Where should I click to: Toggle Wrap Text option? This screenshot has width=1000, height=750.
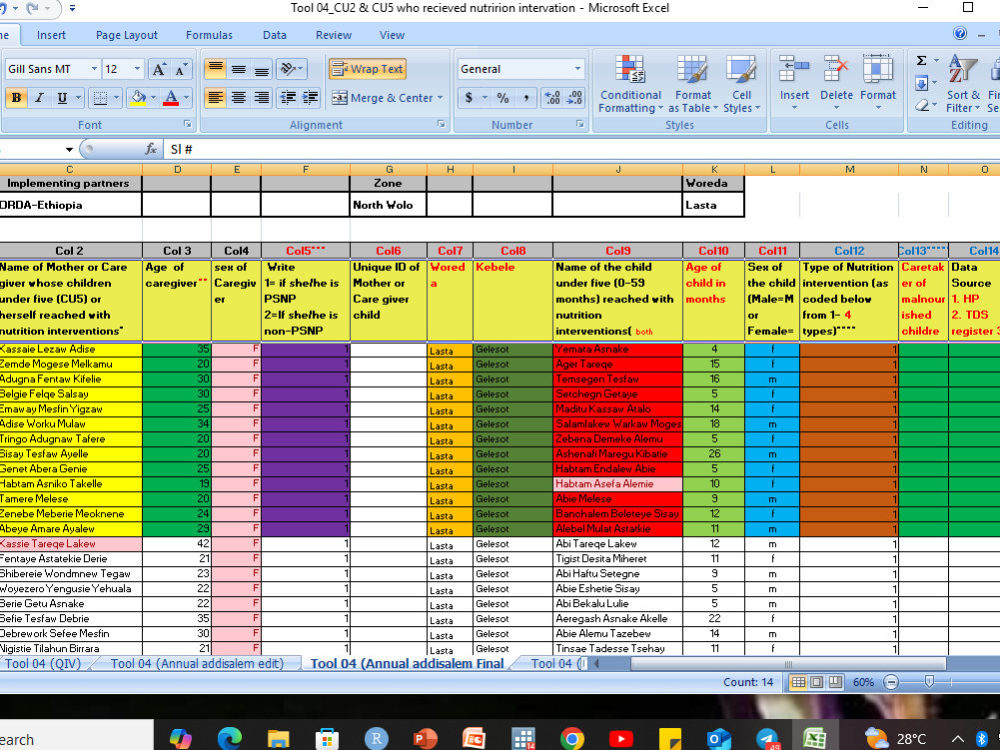click(x=368, y=69)
